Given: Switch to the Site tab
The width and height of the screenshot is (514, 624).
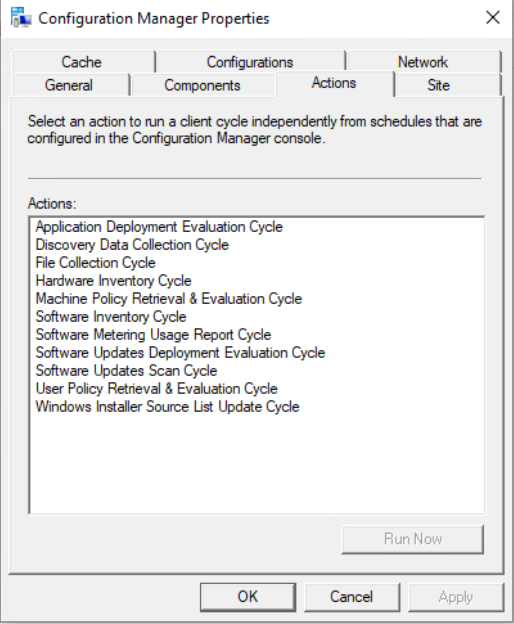Looking at the screenshot, I should [x=438, y=85].
